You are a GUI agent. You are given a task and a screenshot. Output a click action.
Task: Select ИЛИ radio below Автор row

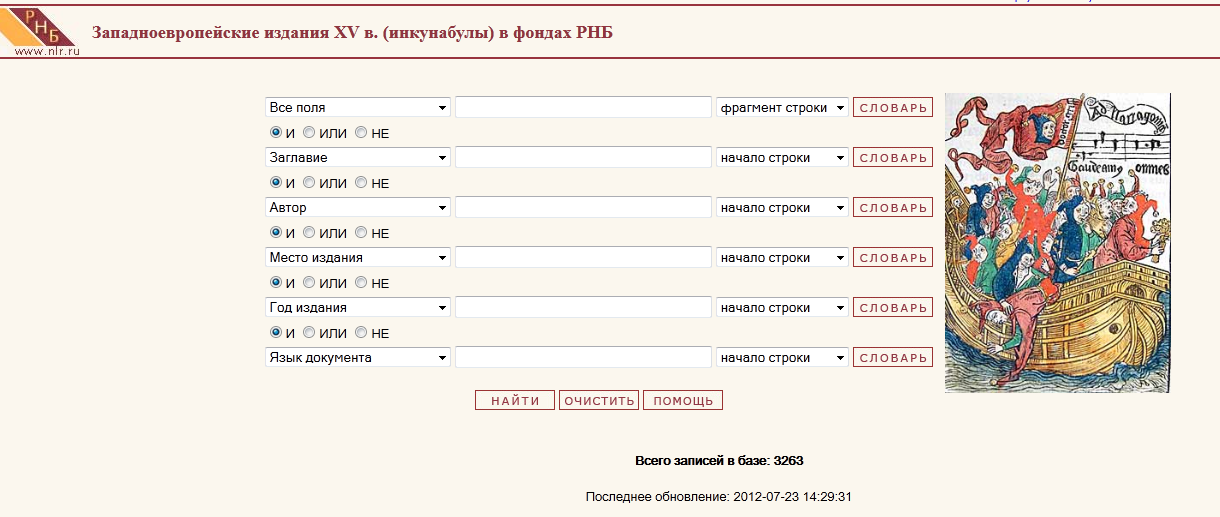tap(309, 233)
